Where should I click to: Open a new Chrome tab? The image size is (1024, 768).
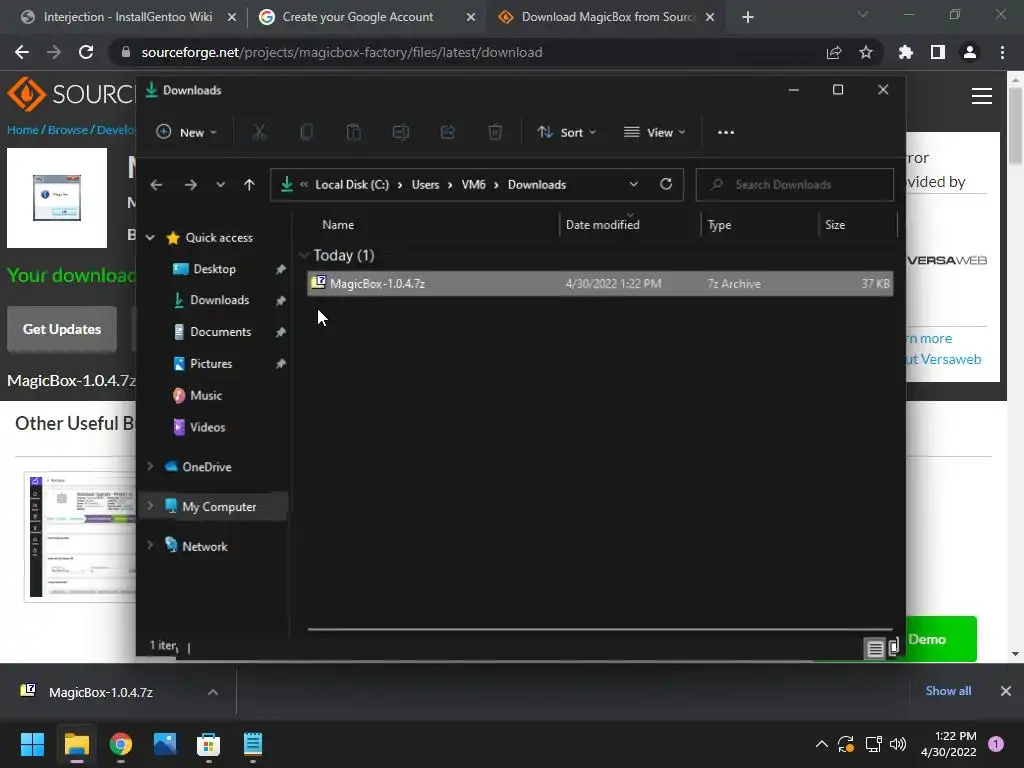[x=748, y=17]
